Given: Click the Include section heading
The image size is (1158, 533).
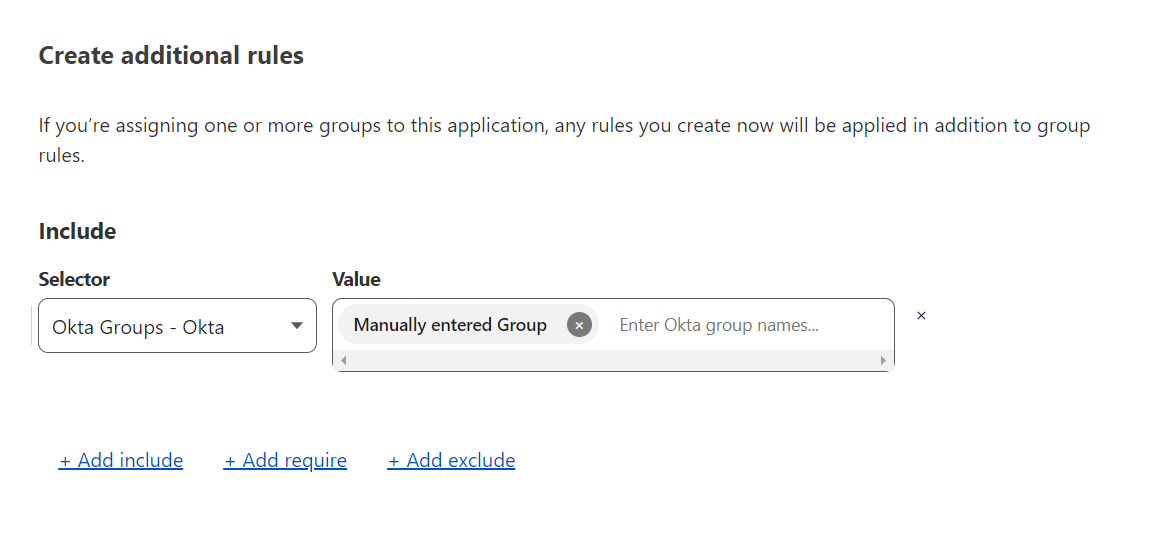Looking at the screenshot, I should tap(77, 231).
